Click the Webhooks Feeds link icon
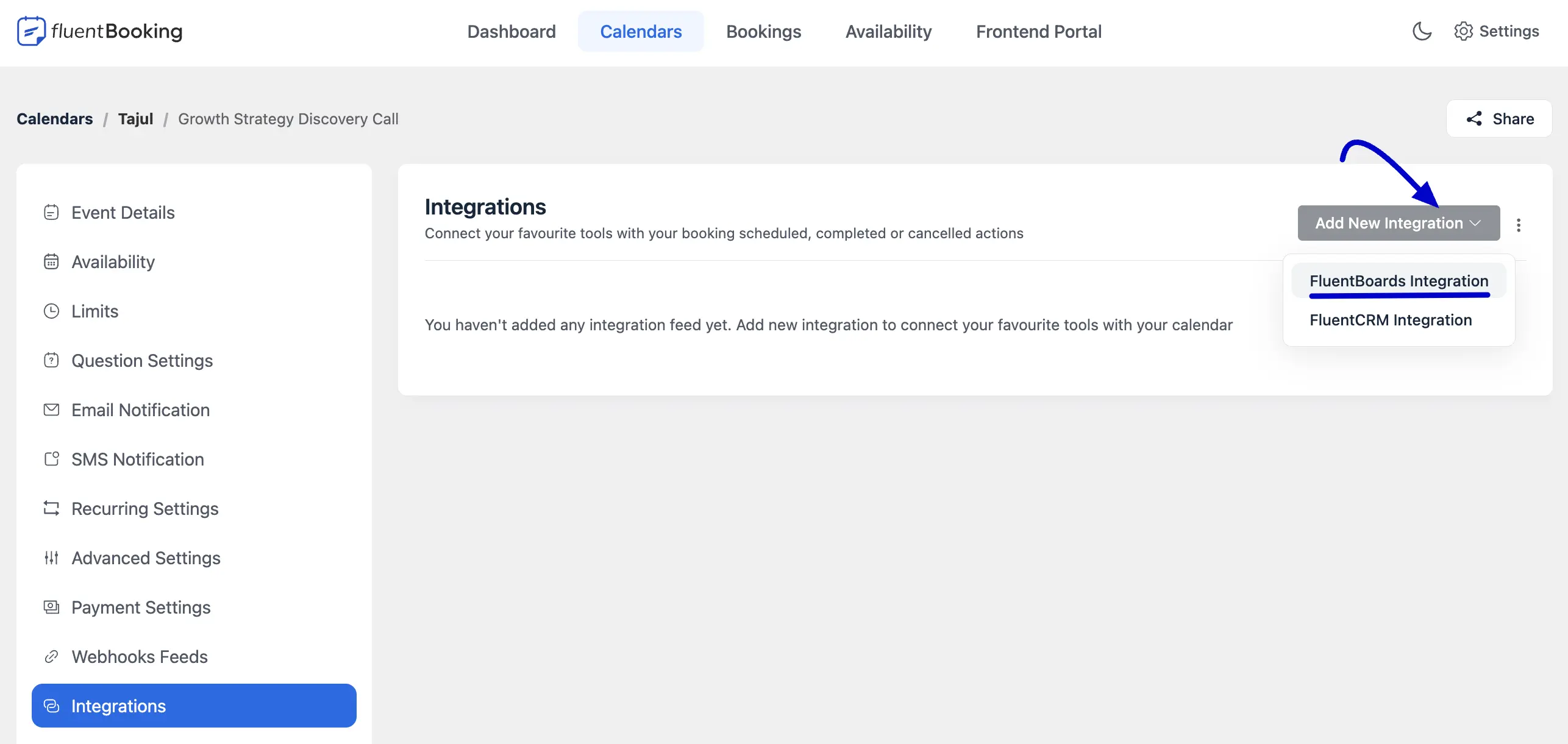Image resolution: width=1568 pixels, height=744 pixels. click(51, 656)
